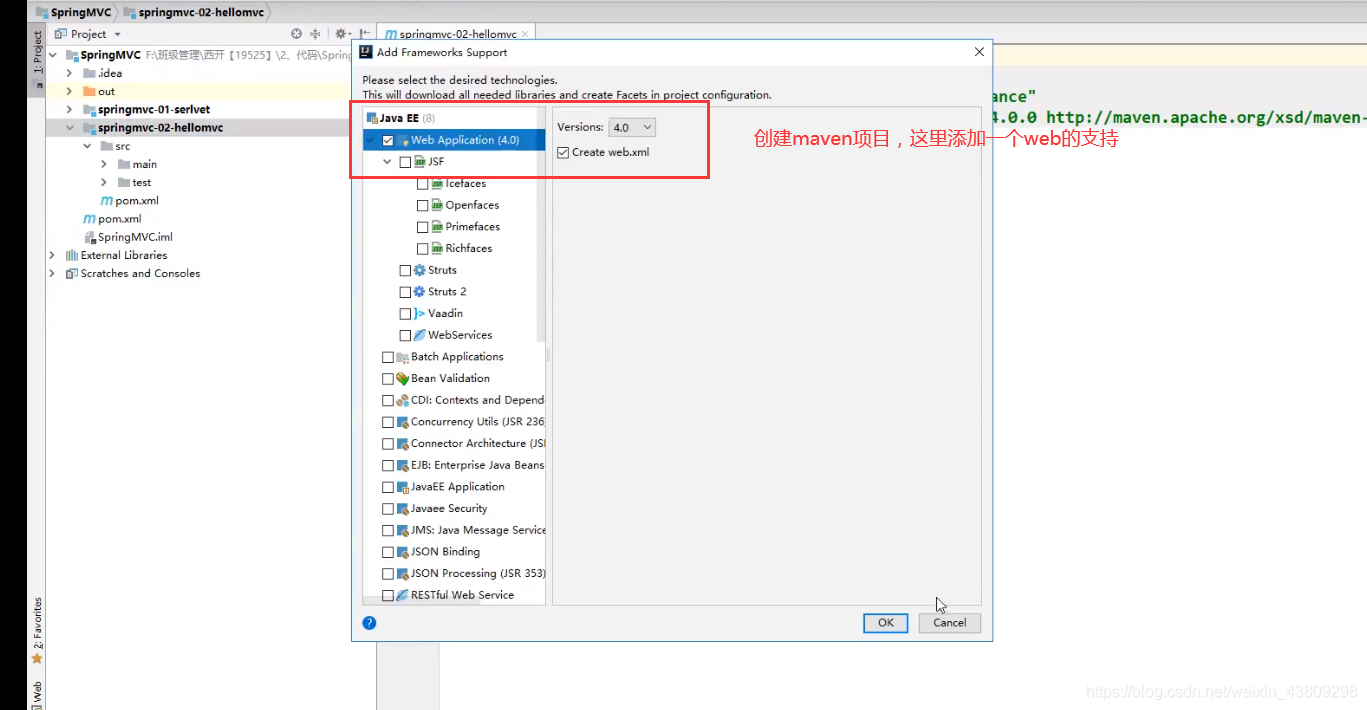1367x710 pixels.
Task: Open the Project panel settings gear
Action: click(x=341, y=34)
